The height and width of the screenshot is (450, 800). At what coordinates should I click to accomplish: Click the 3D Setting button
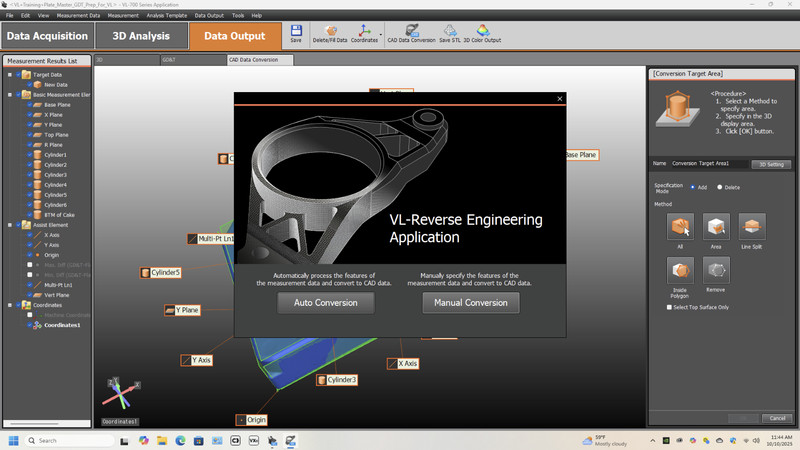coord(771,164)
